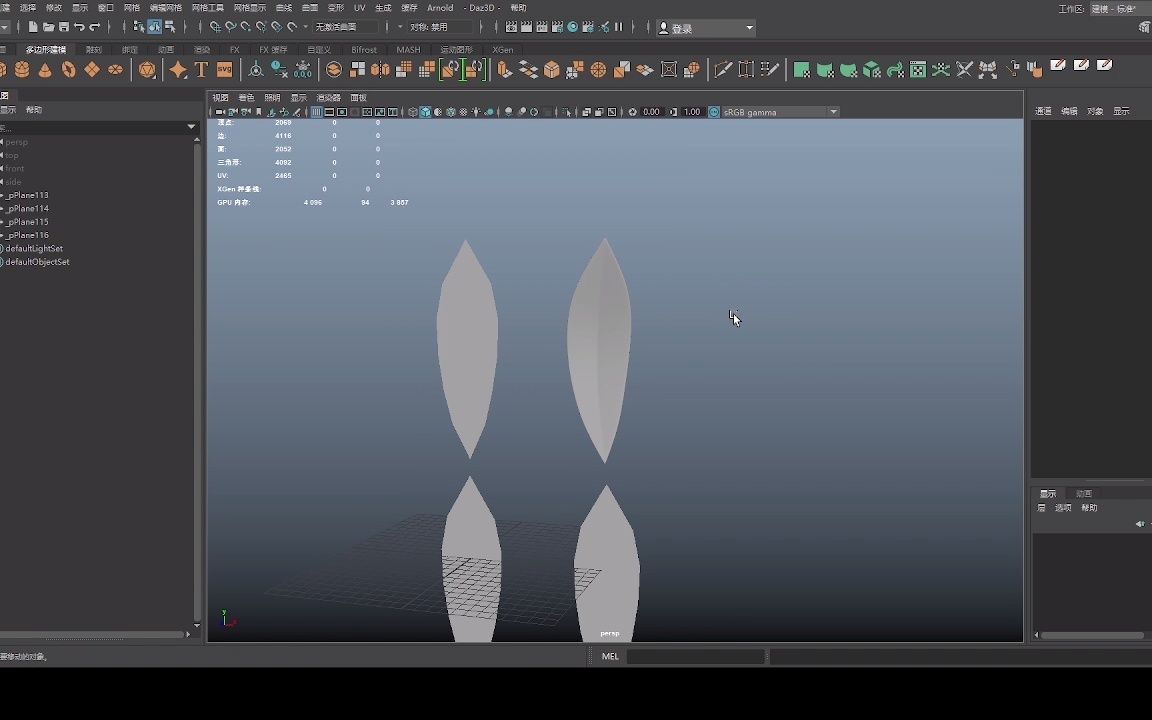1152x720 pixels.
Task: Apply cylindrical mapping green icon
Action: (x=825, y=70)
